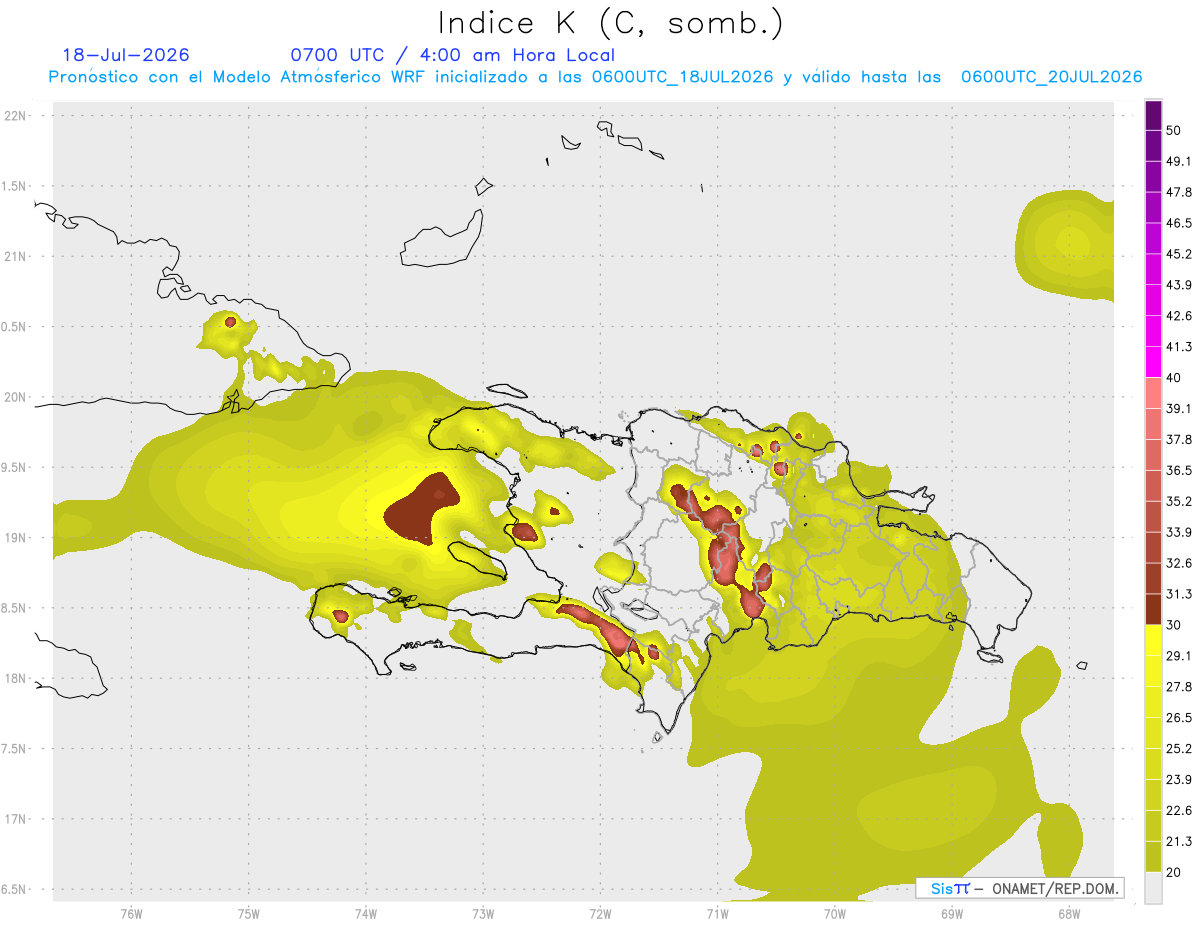Click the "37.8" value on the color scale
The width and height of the screenshot is (1200, 927).
click(x=1178, y=440)
